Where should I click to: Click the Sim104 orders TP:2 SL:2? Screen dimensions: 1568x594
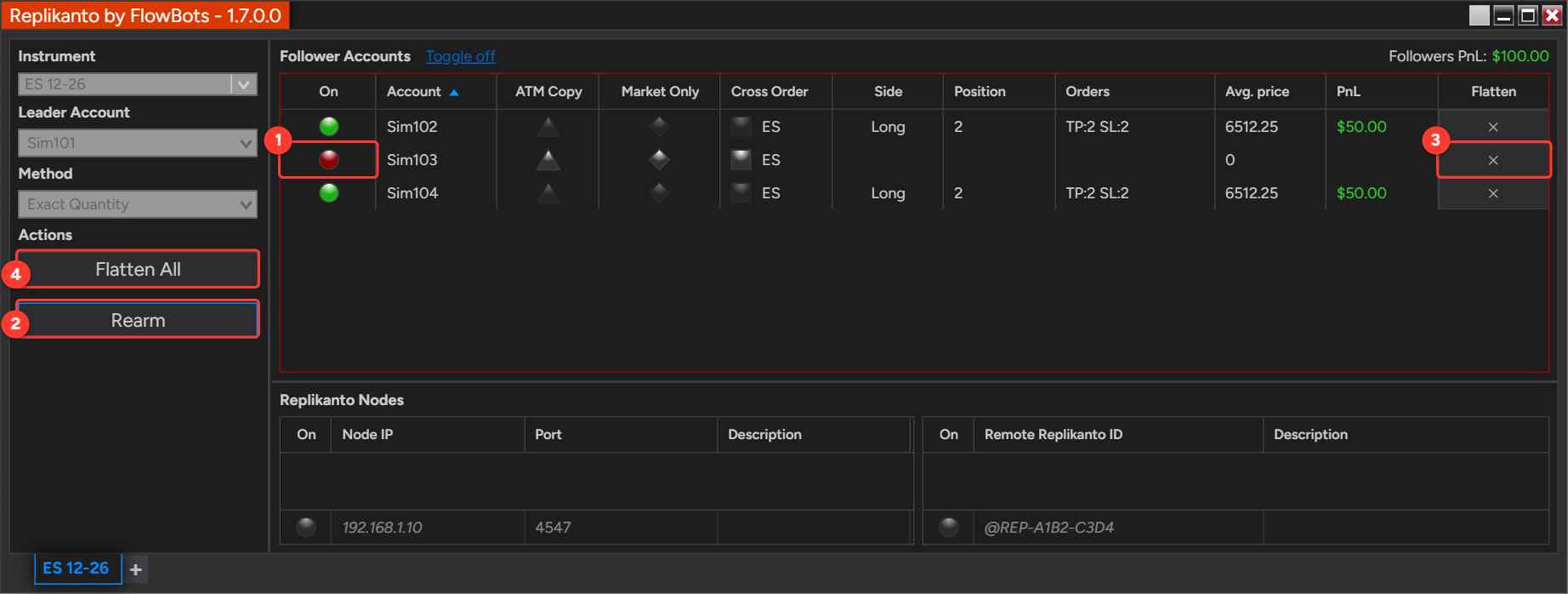[1097, 193]
